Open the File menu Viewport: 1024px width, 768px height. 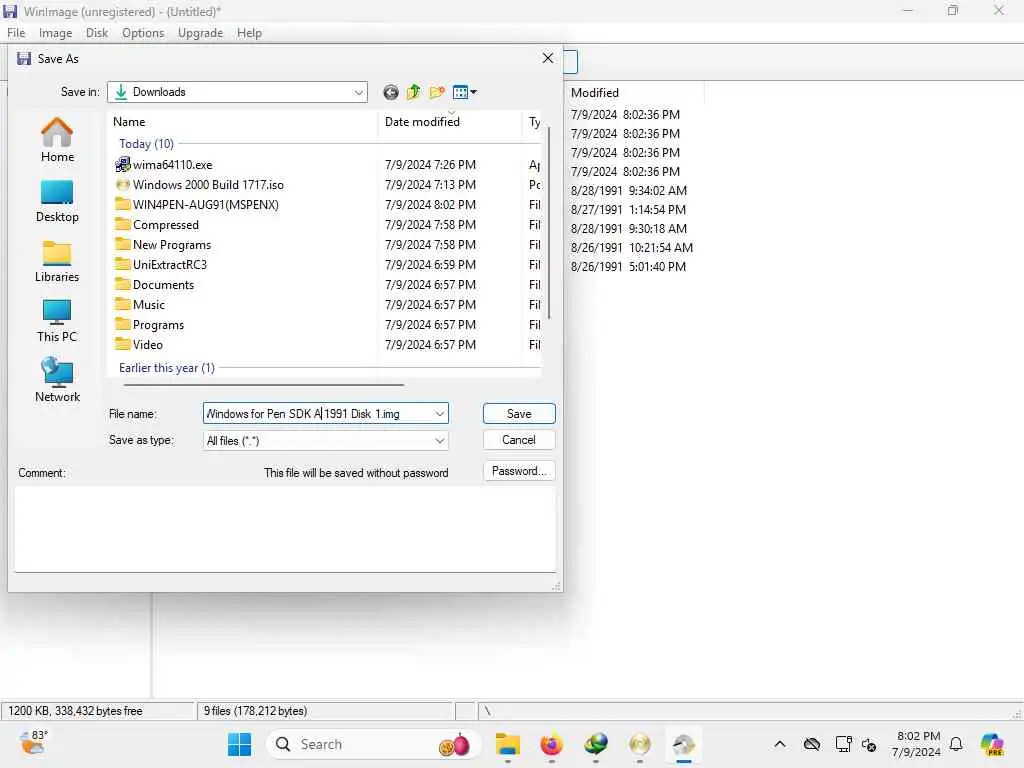(16, 33)
